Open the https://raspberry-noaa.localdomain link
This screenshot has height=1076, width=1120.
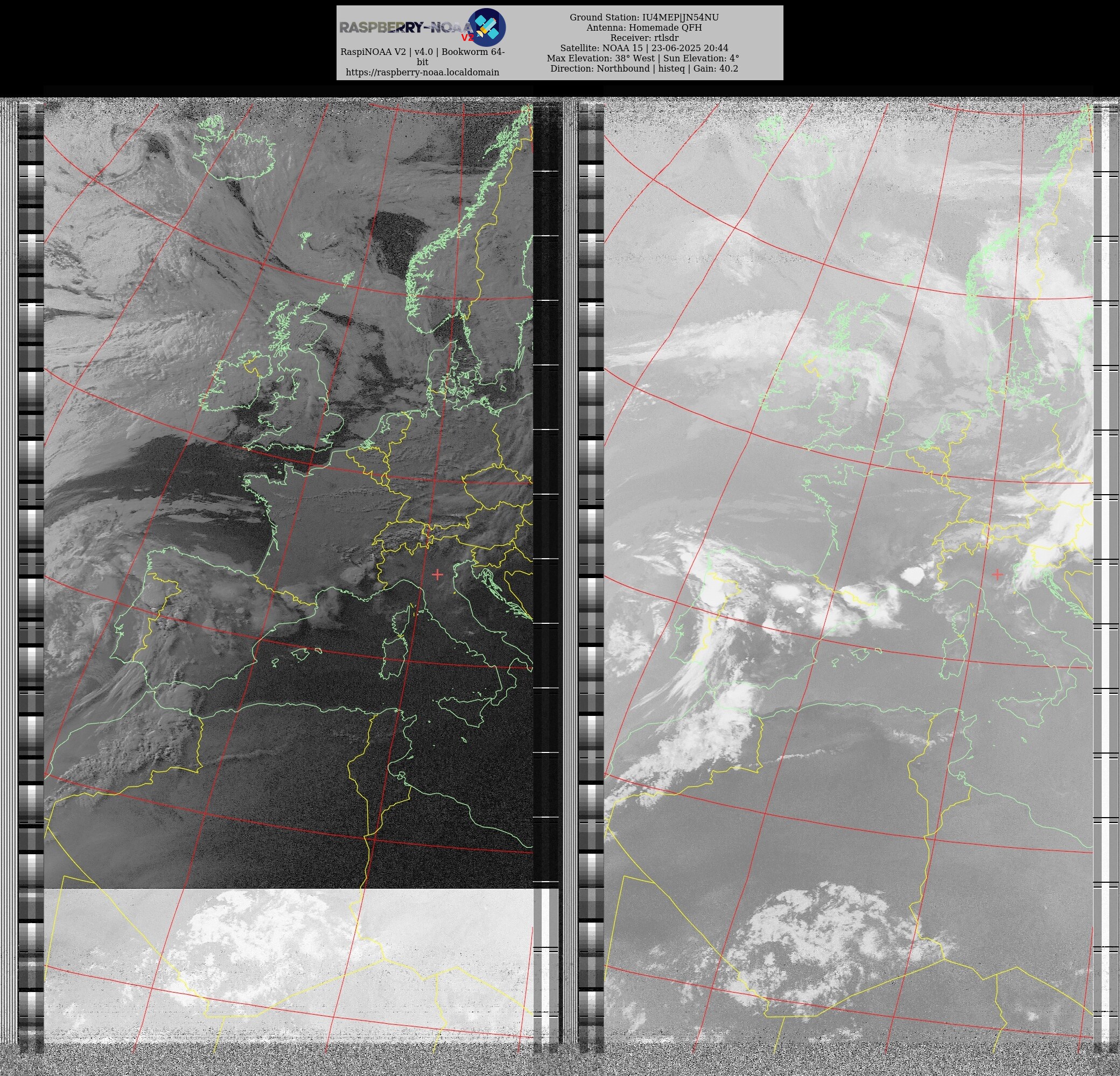422,73
